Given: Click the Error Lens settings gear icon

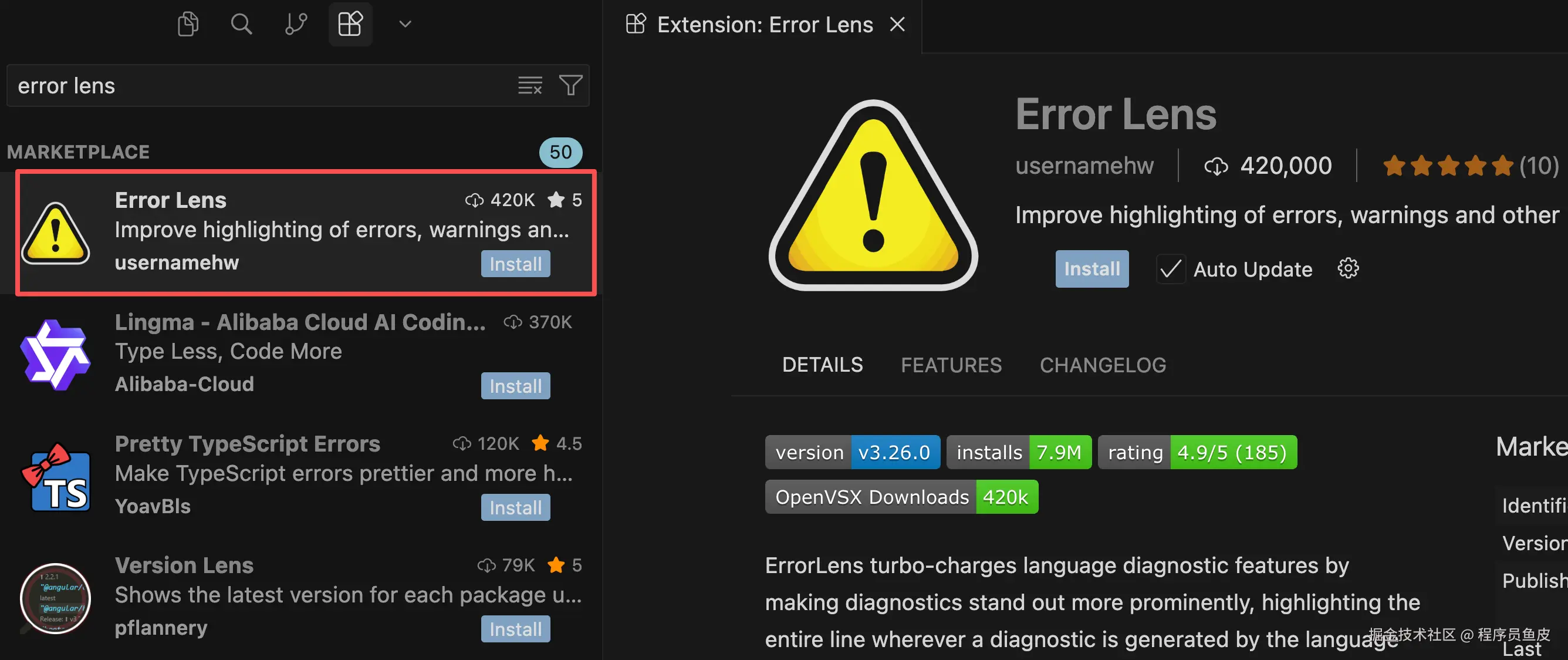Looking at the screenshot, I should (x=1348, y=268).
